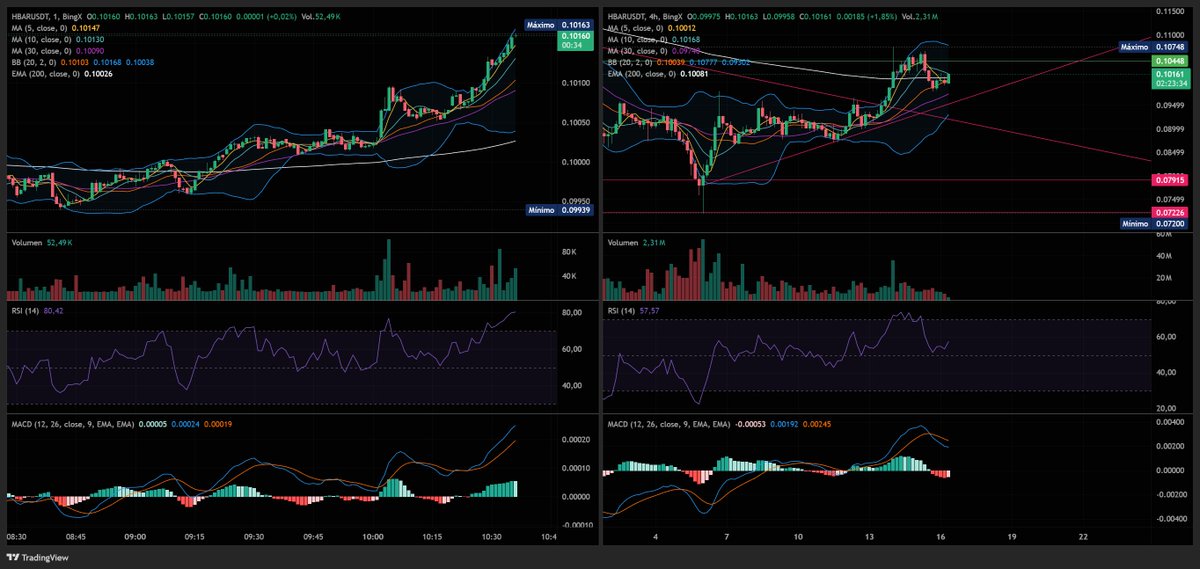
Task: Select MACD legend showing -0.00053 histogram value
Action: tap(722, 423)
